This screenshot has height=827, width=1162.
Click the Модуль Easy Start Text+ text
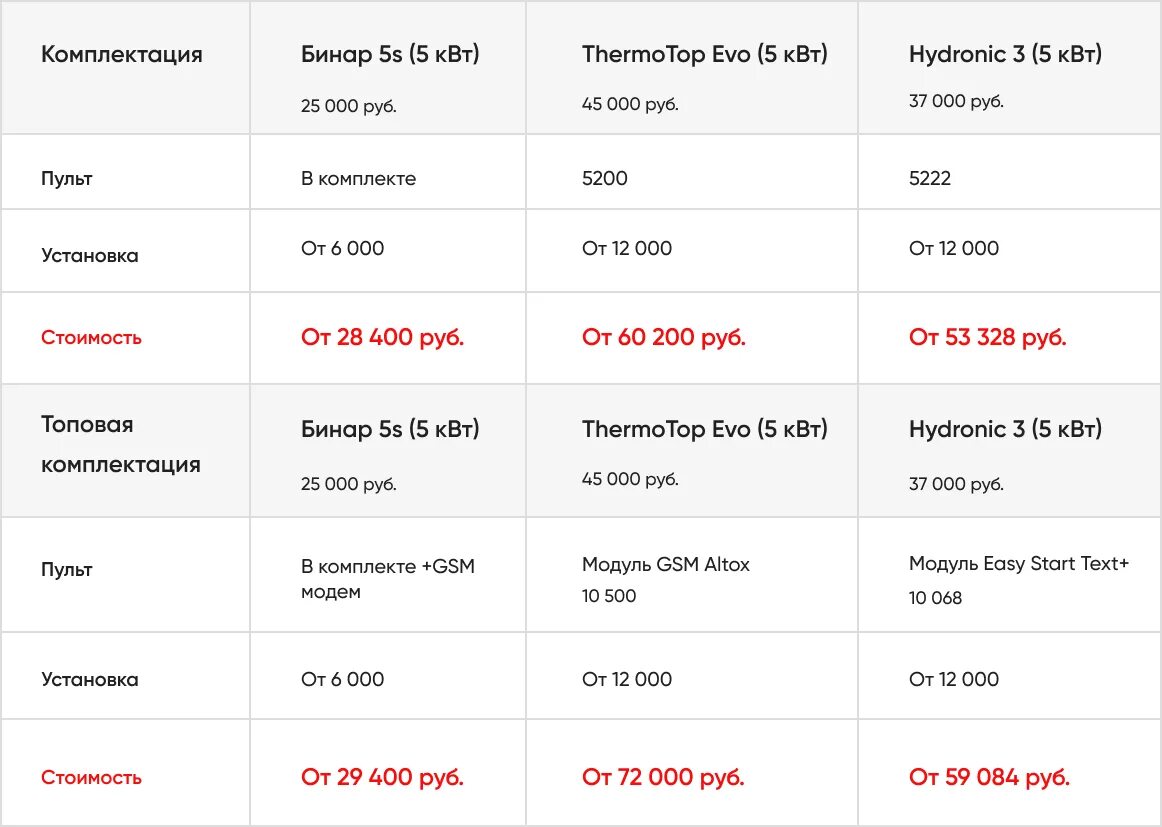(x=1019, y=564)
